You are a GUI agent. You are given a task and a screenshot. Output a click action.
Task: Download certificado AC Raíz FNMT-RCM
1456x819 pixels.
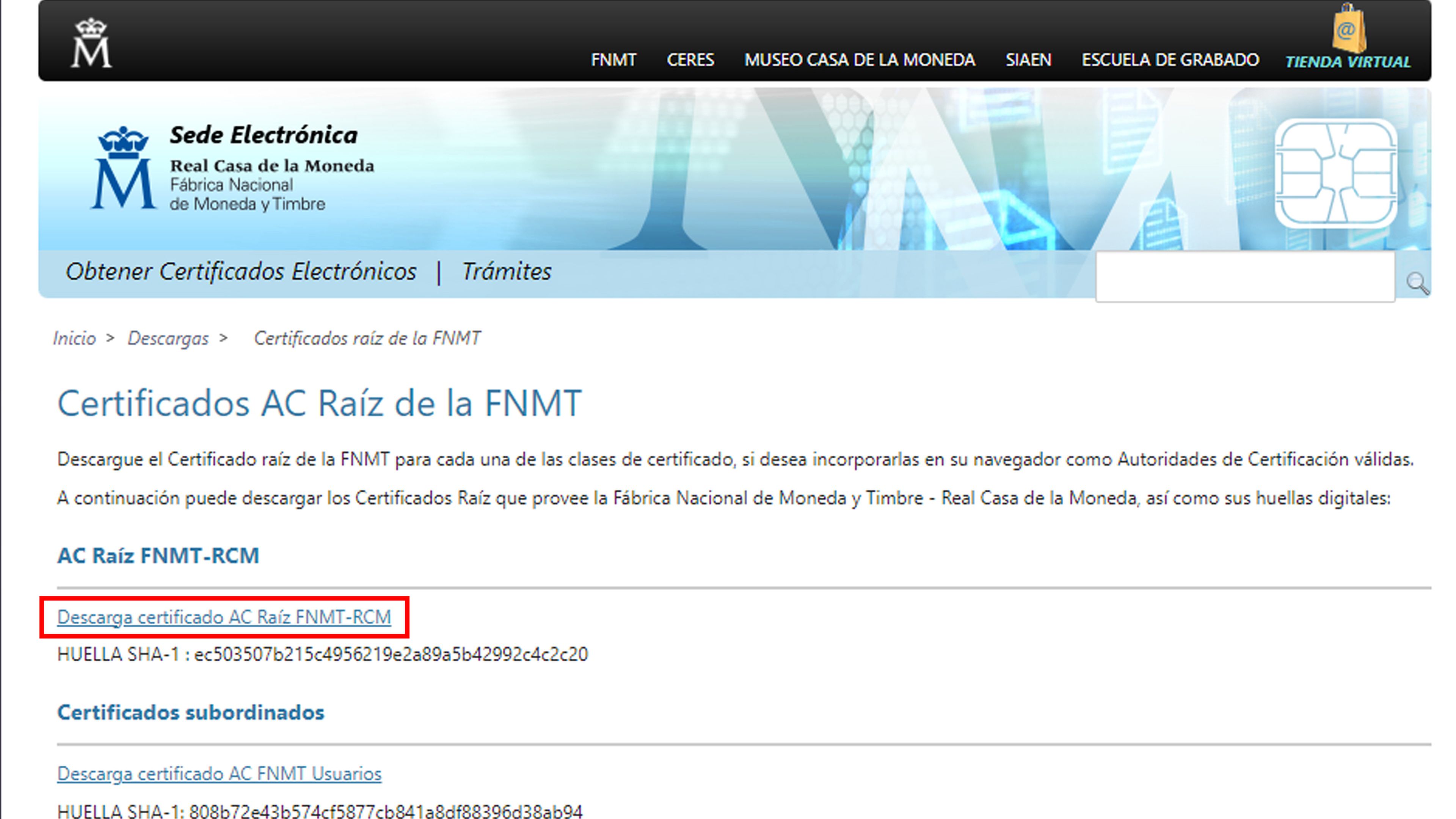[224, 617]
